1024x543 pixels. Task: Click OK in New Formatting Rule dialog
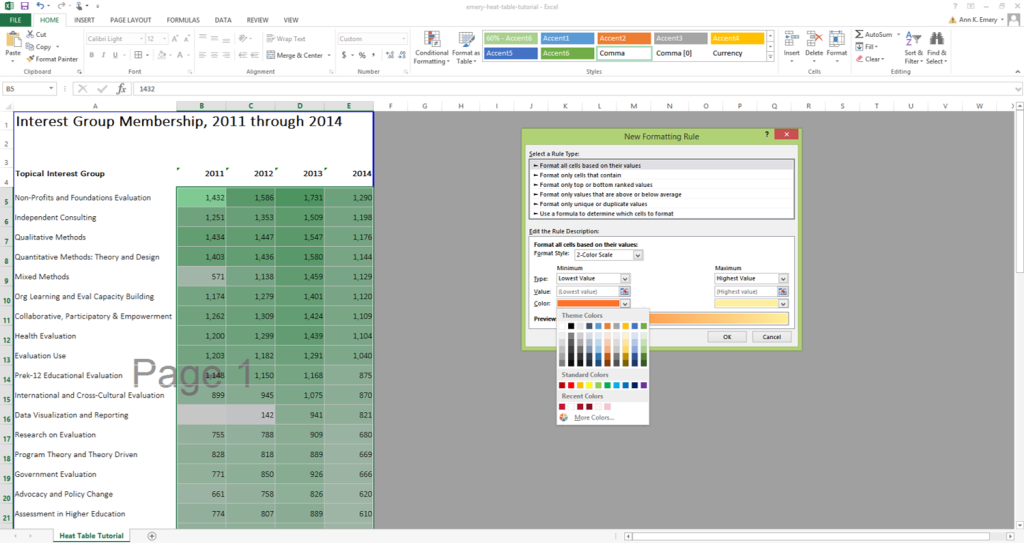[x=727, y=337]
